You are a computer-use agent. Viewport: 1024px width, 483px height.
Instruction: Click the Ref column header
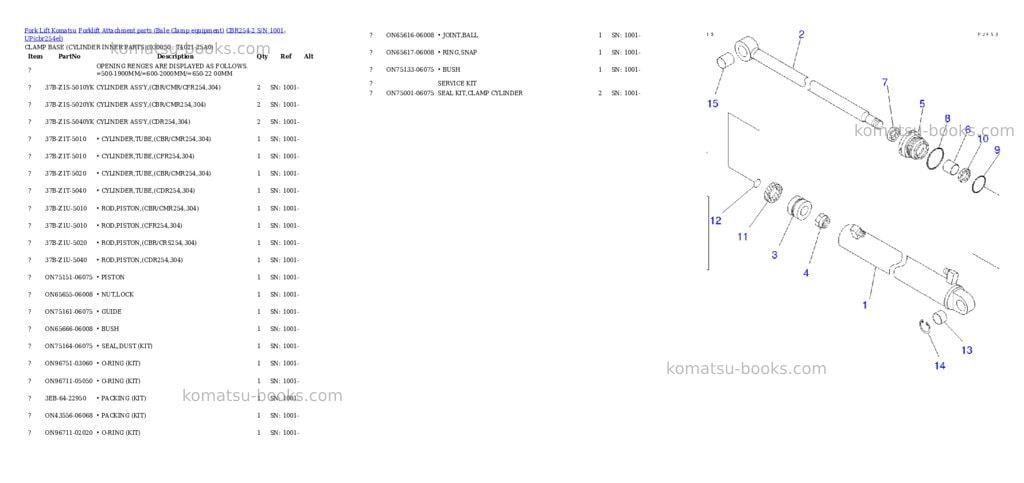point(286,57)
